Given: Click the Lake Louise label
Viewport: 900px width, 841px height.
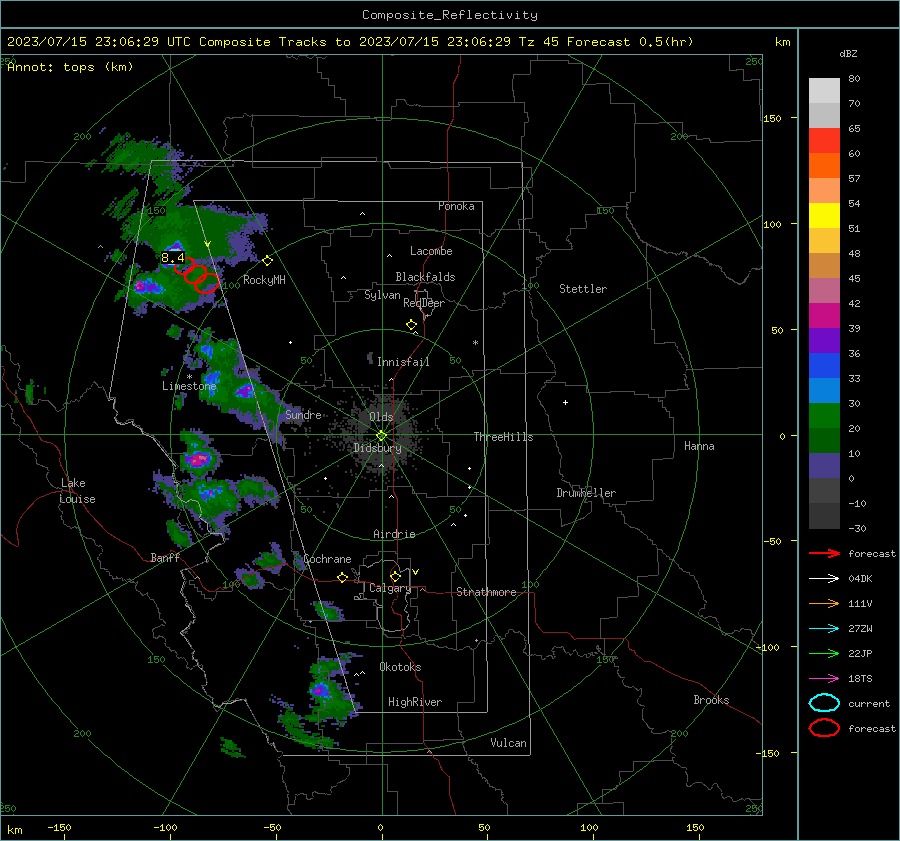Looking at the screenshot, I should pos(78,491).
